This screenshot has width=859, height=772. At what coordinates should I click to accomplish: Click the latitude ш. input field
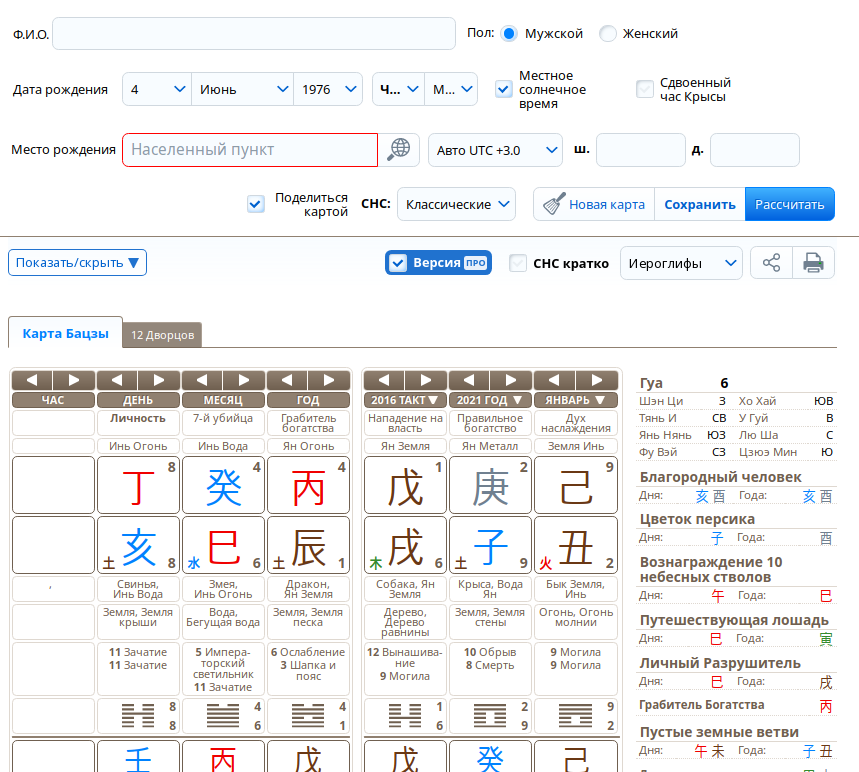[x=640, y=150]
